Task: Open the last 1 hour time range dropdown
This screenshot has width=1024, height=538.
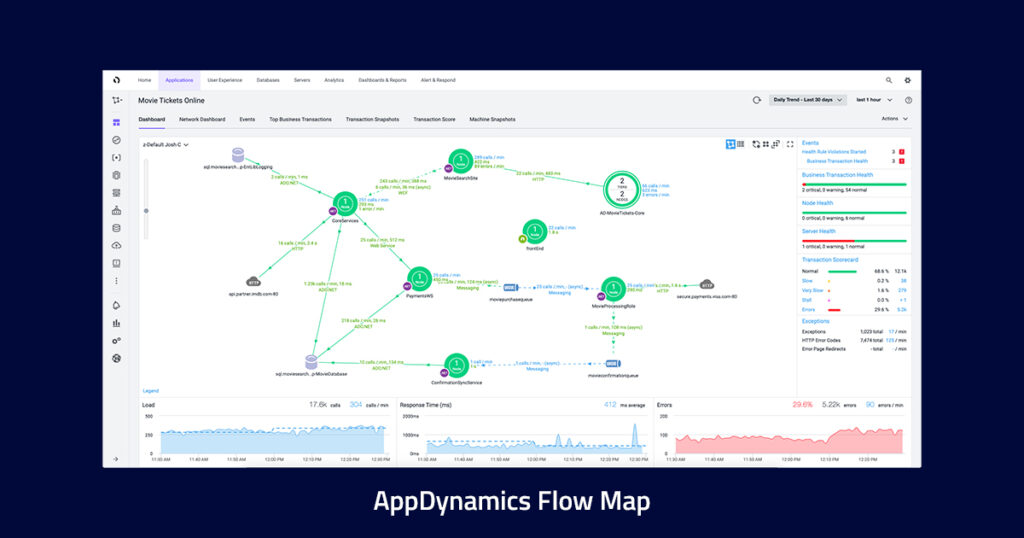Action: click(x=874, y=100)
